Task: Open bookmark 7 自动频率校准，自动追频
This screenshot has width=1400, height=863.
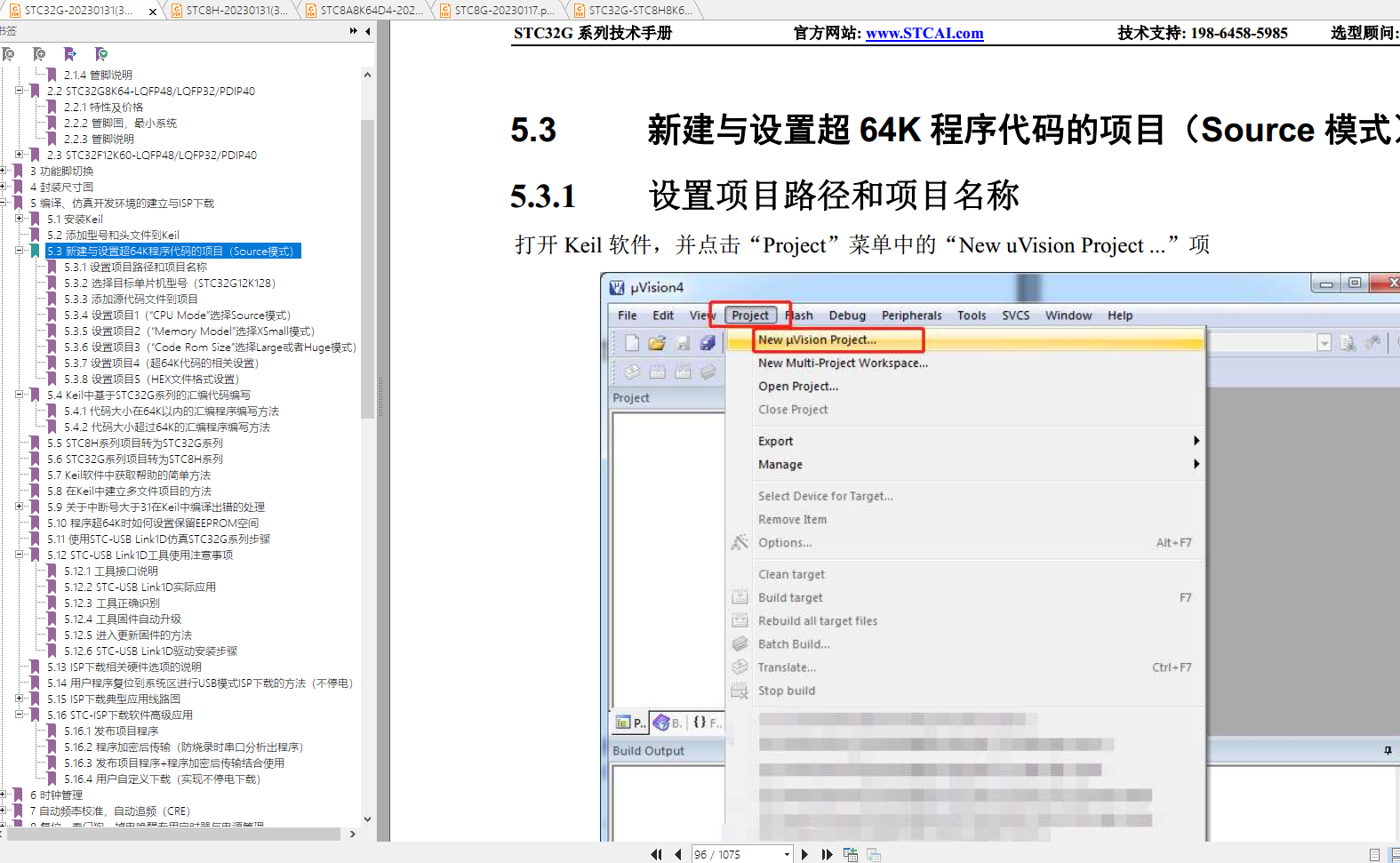Action: coord(110,811)
